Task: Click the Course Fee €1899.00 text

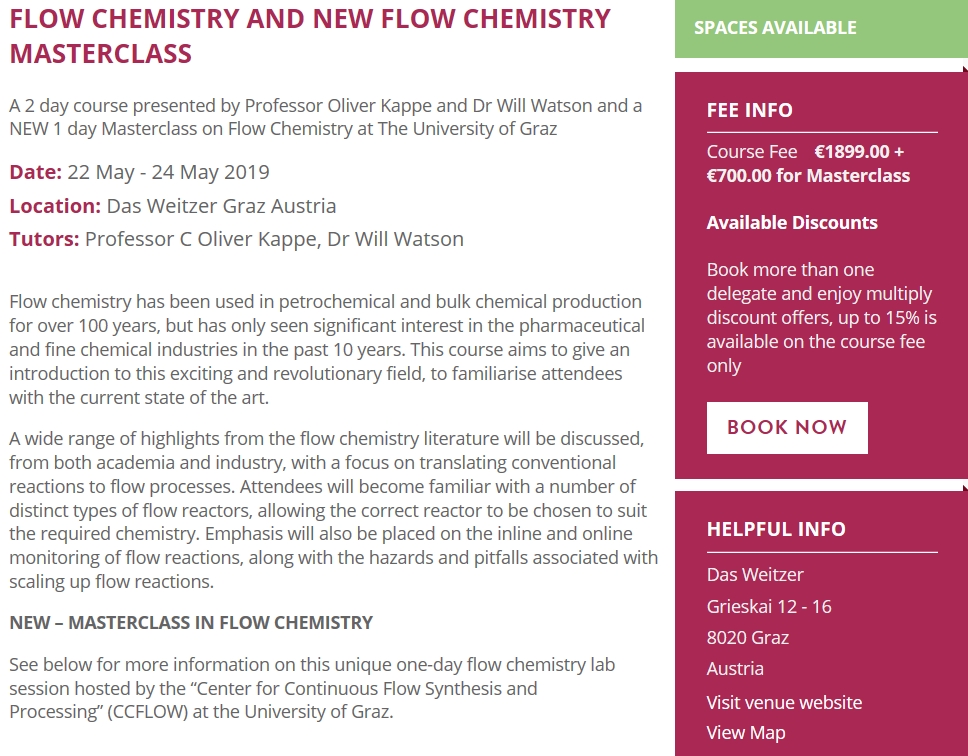Action: coord(805,152)
